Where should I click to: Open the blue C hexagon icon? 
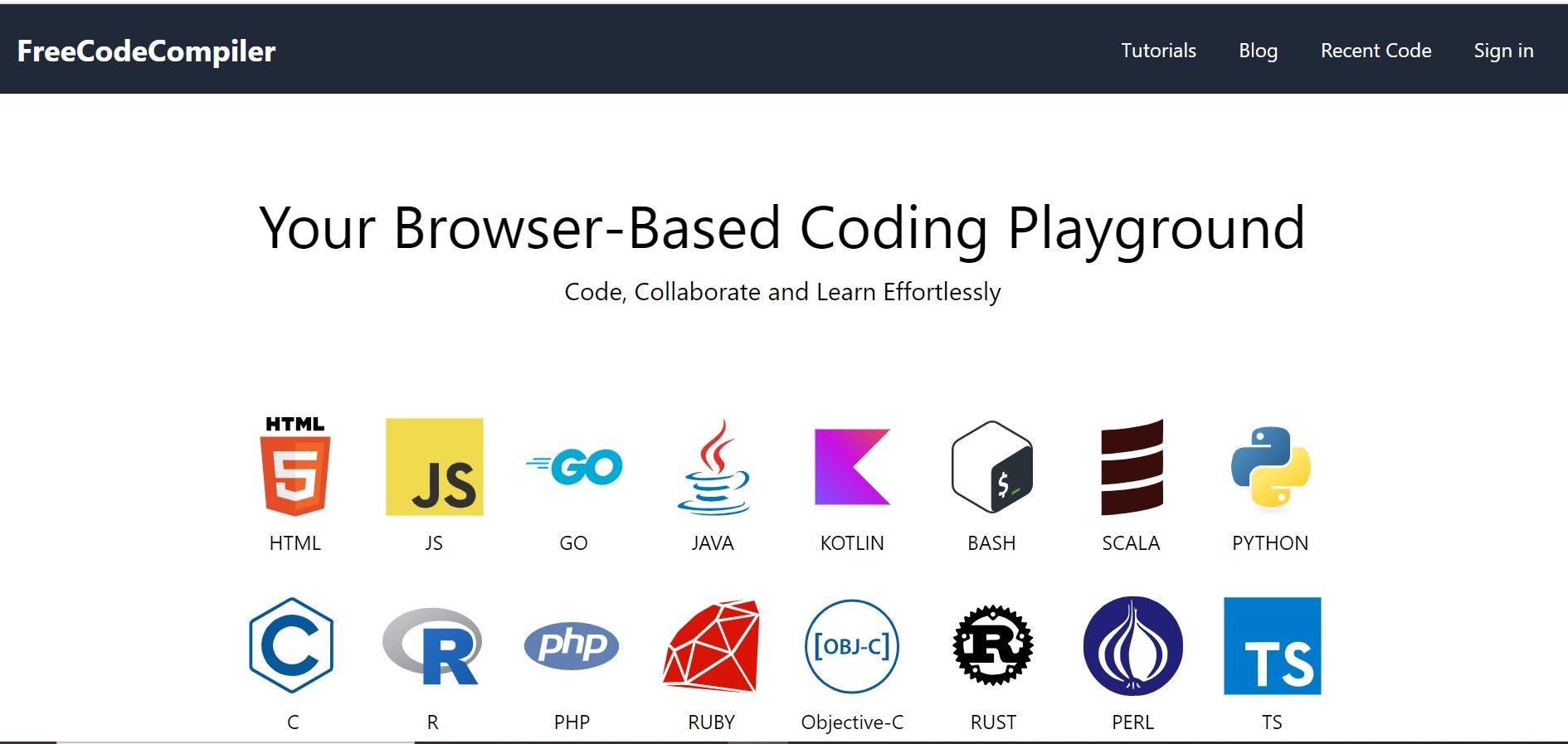coord(291,645)
